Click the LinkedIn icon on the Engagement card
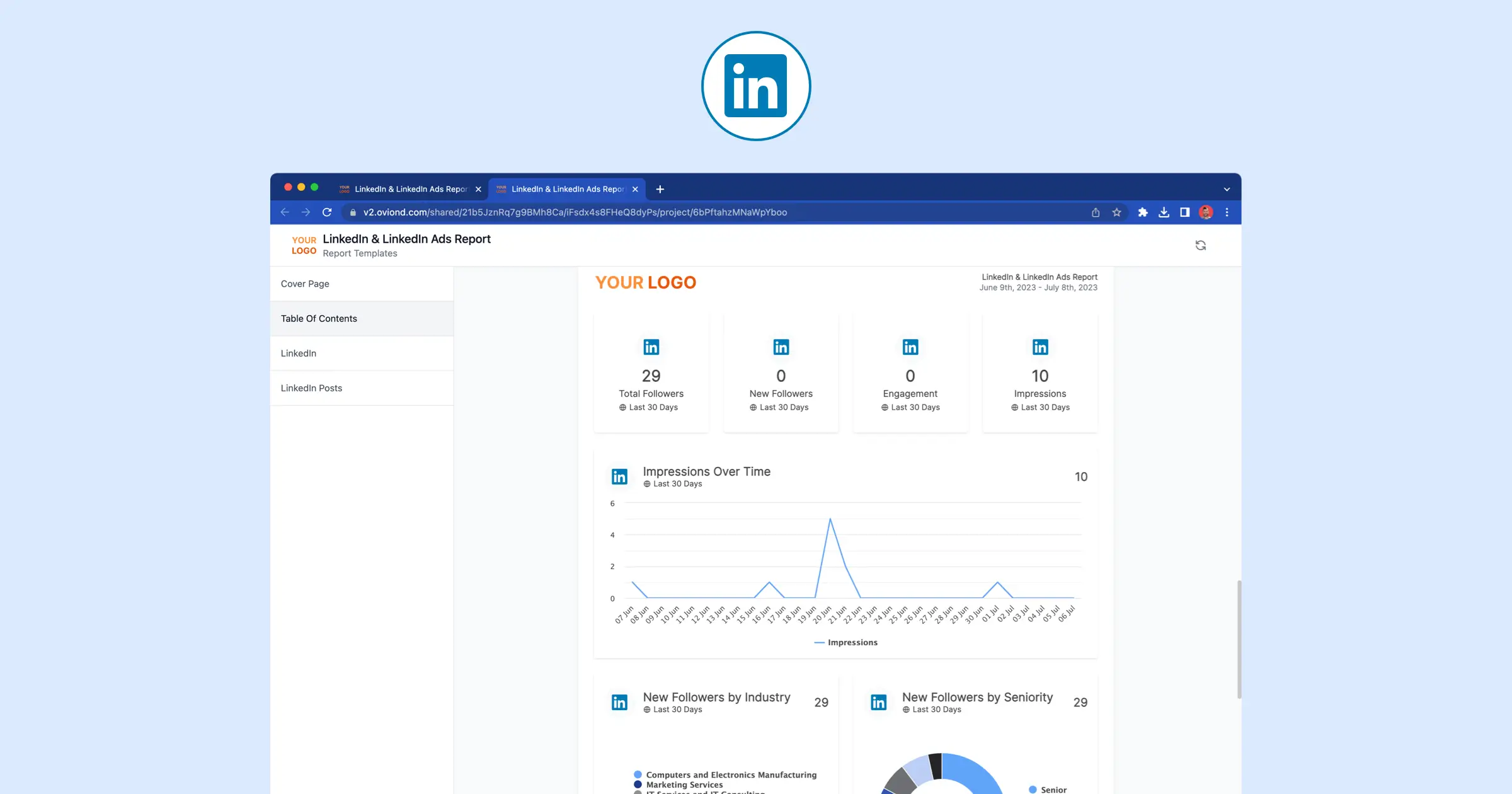1512x794 pixels. (x=910, y=347)
